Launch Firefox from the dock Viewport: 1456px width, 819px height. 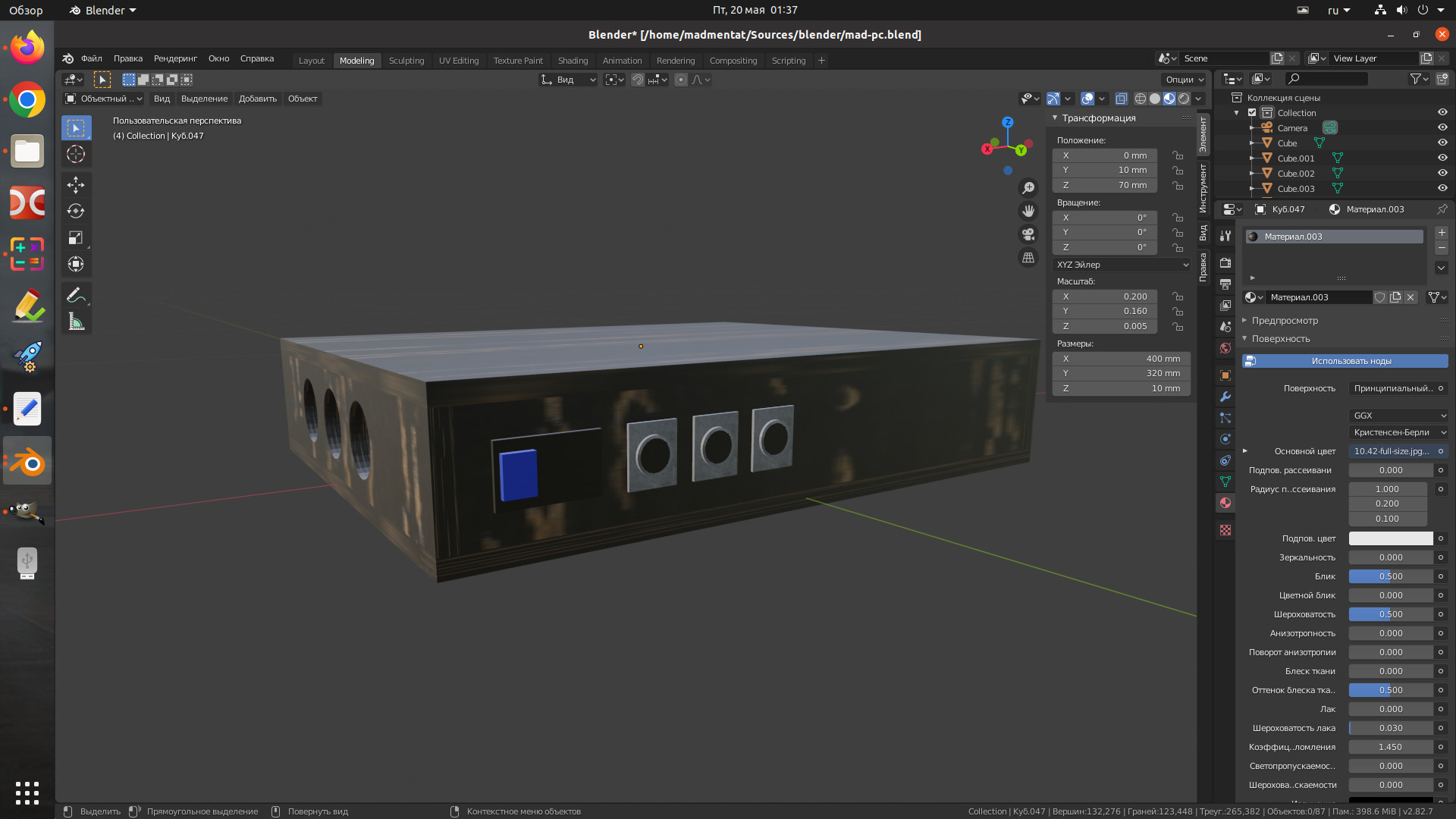click(x=27, y=48)
